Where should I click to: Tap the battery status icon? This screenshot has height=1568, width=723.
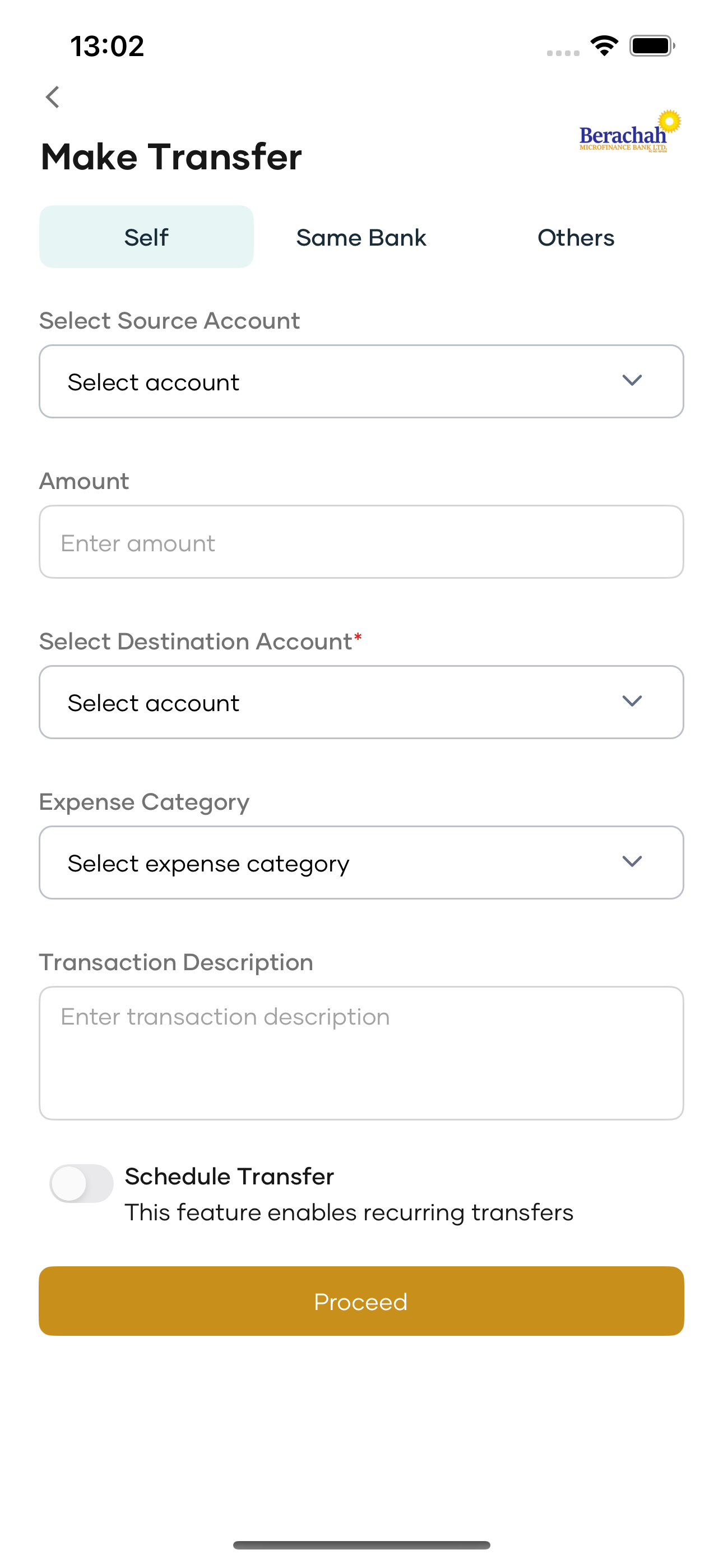(652, 46)
